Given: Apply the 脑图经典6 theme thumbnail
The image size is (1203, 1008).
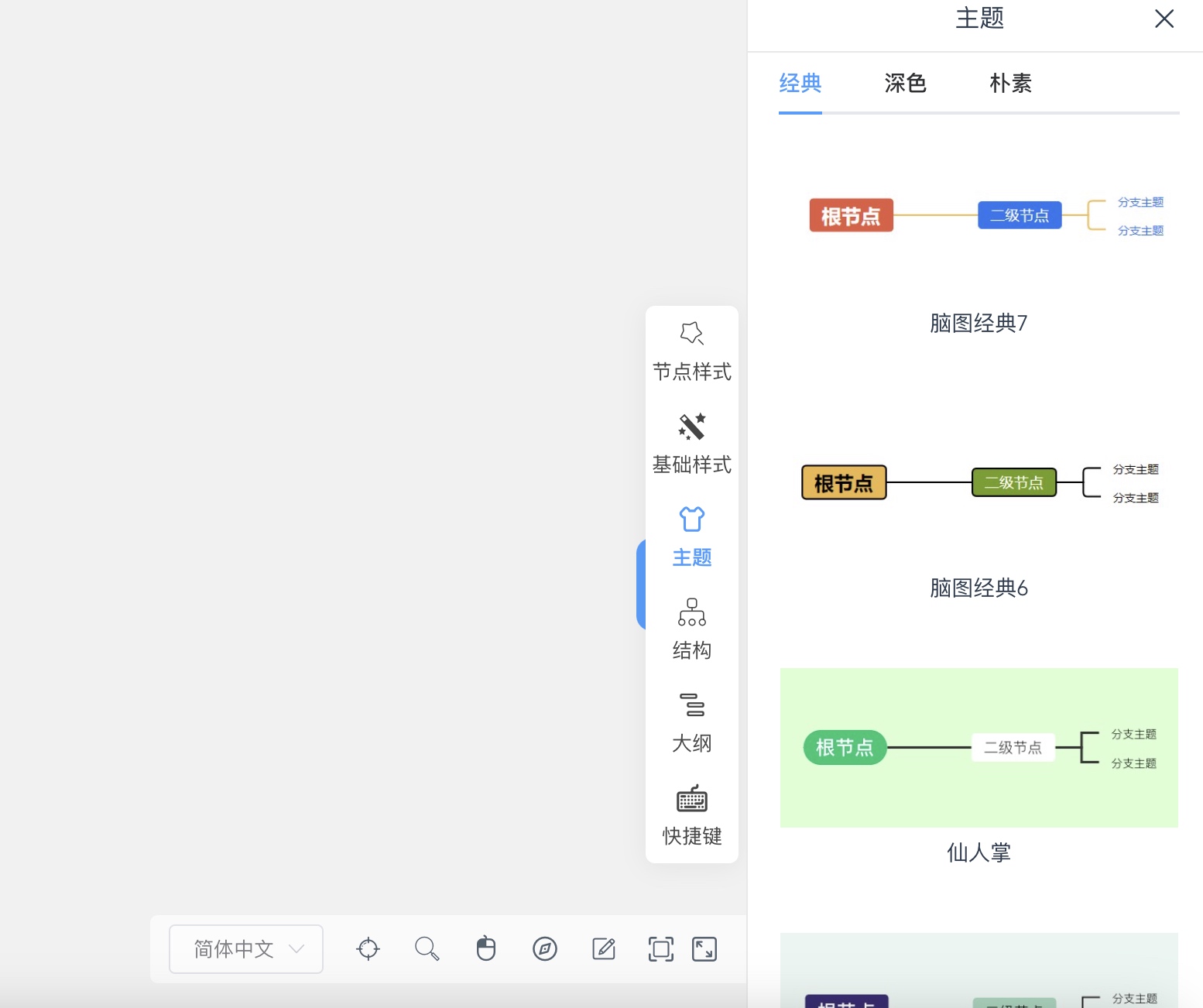Looking at the screenshot, I should [979, 482].
